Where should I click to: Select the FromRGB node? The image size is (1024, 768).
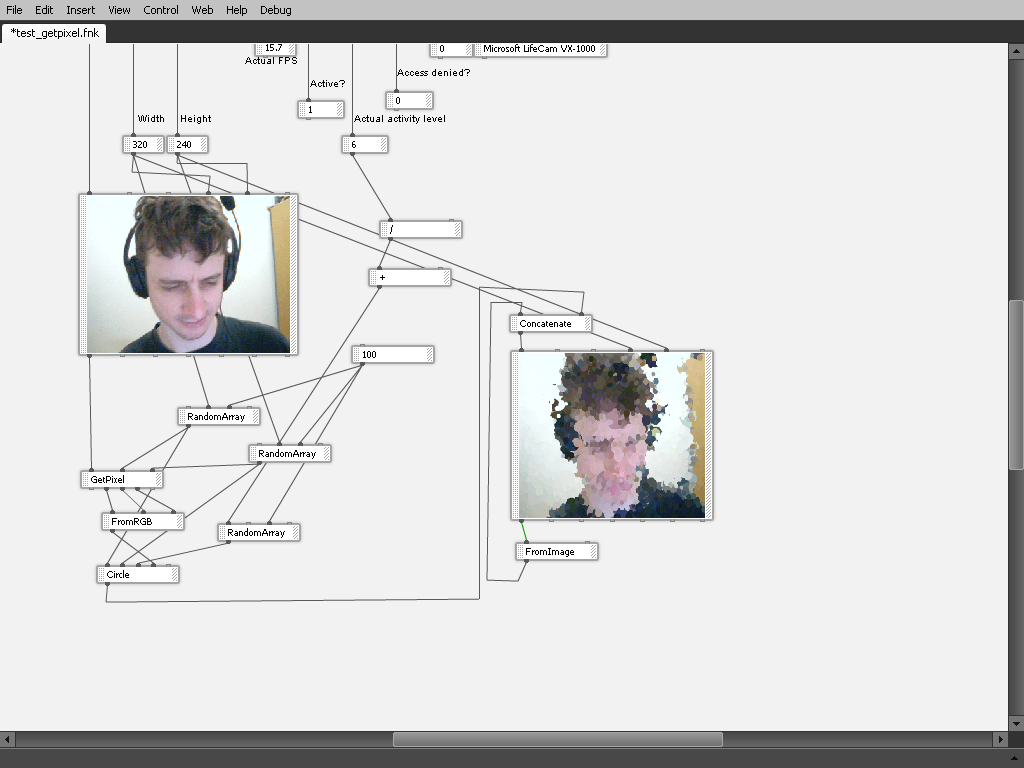pos(143,521)
